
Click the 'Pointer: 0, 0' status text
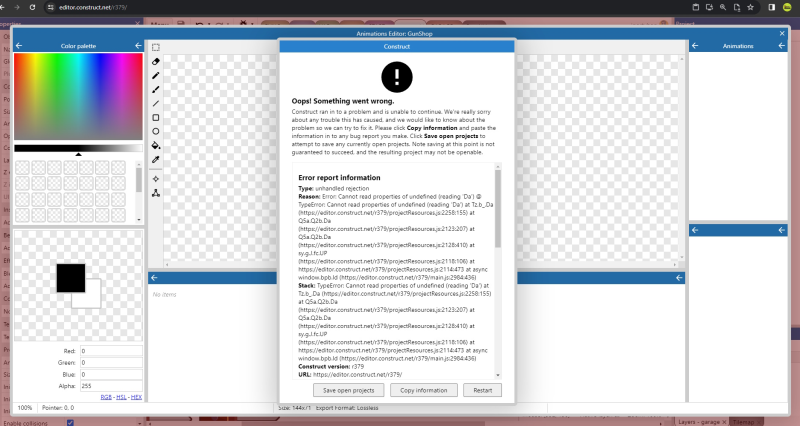tap(58, 408)
